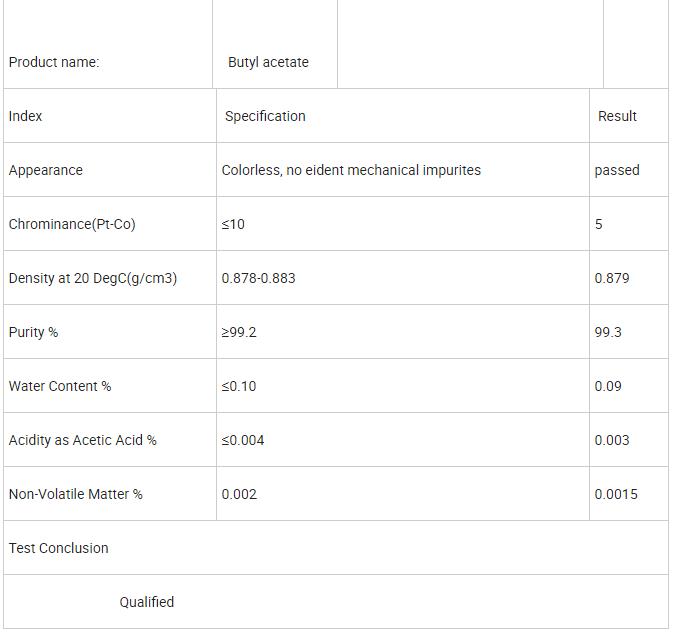Select the "passed" result cell

click(x=617, y=170)
